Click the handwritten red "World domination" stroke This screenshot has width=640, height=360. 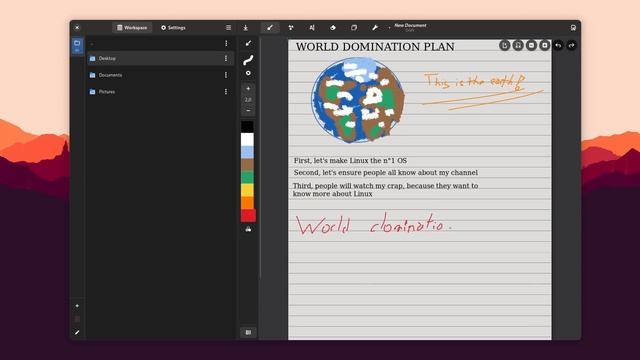coord(373,224)
